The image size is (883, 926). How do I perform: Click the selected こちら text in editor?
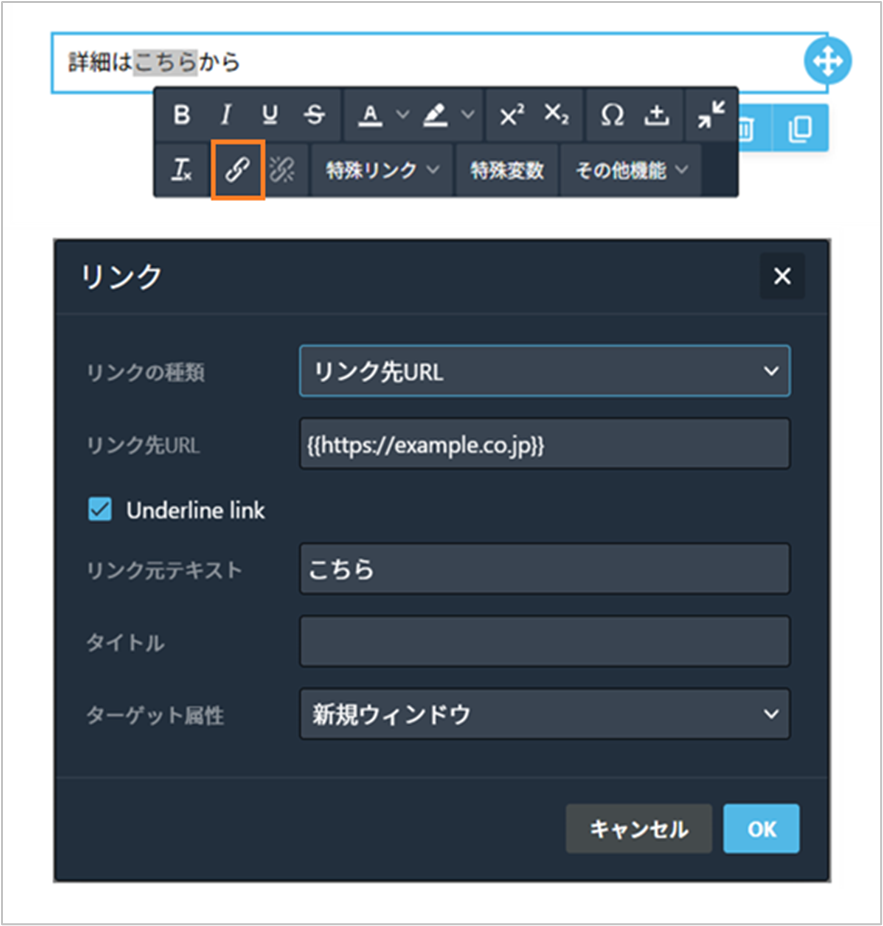coord(165,62)
